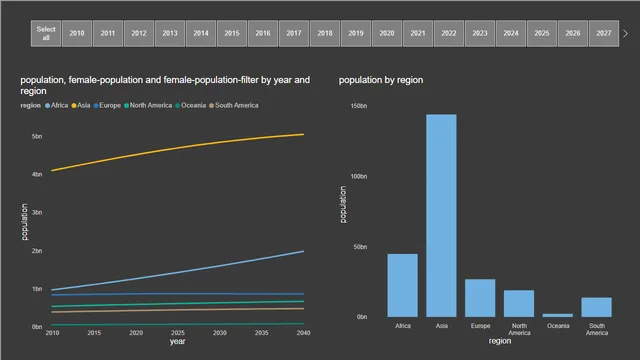The image size is (640, 360).
Task: Click the Europe bar in bar chart
Action: 480,298
